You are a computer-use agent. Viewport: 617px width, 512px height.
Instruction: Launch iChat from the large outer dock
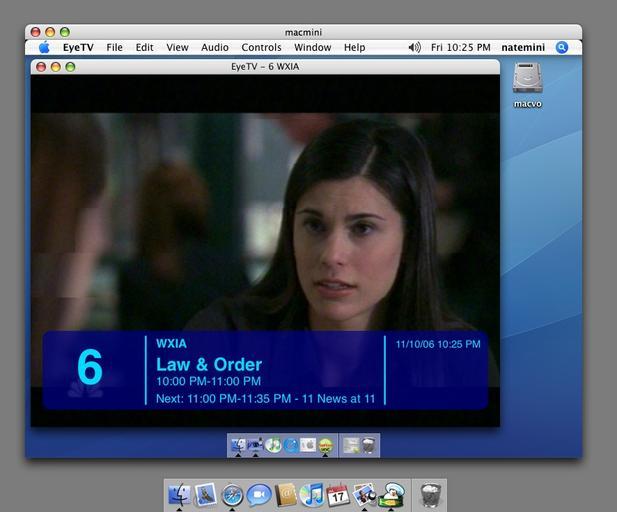click(259, 494)
